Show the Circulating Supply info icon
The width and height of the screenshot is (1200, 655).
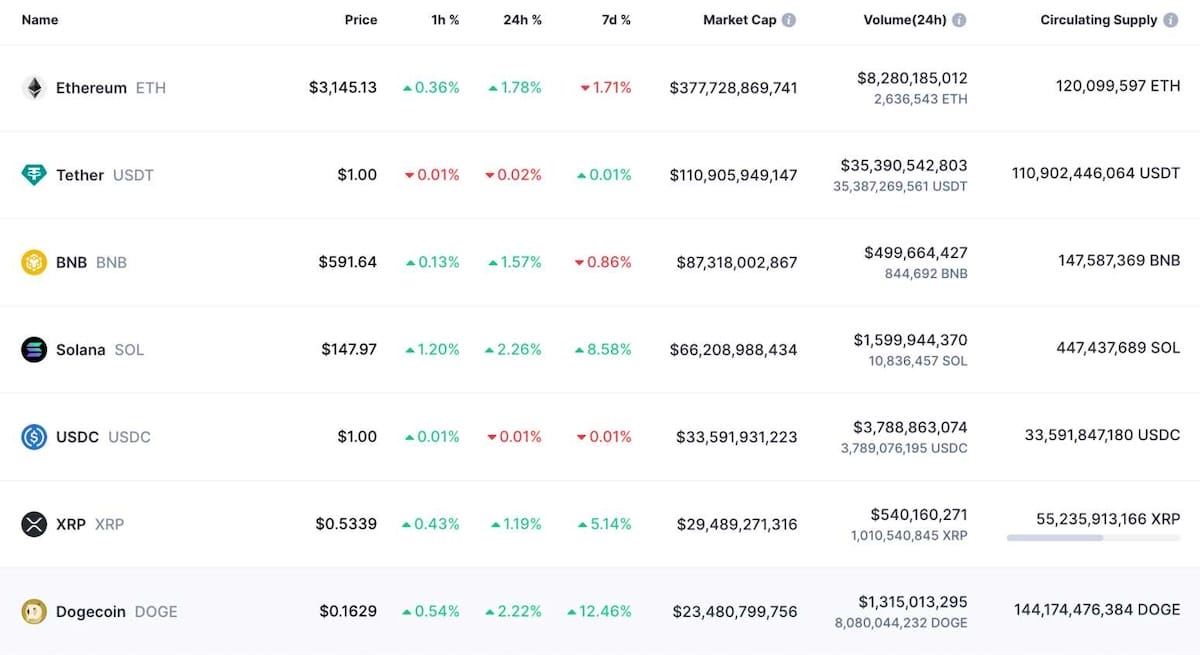coord(1170,20)
